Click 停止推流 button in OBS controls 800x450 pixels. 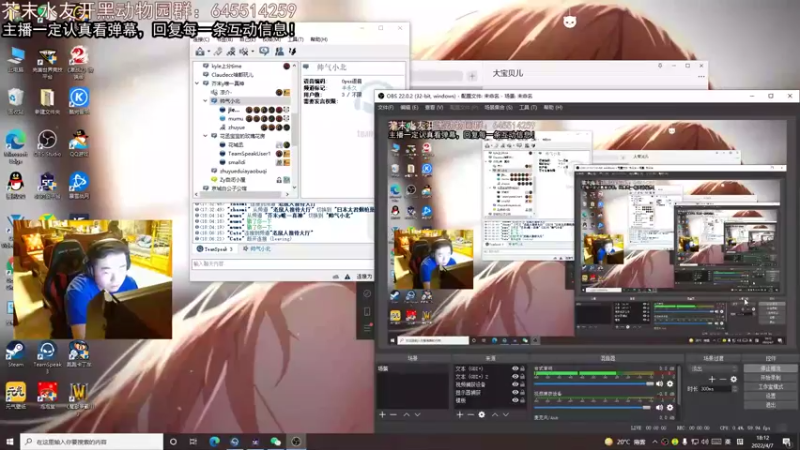[770, 368]
